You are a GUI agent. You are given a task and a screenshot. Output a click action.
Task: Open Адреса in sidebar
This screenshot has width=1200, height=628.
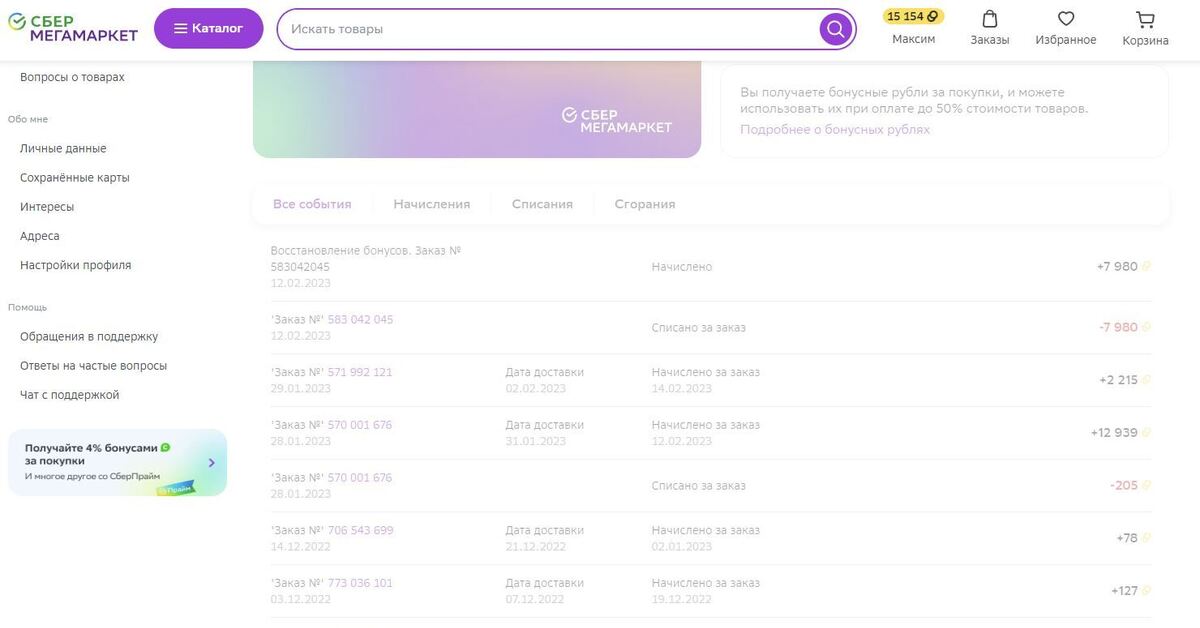coord(40,236)
